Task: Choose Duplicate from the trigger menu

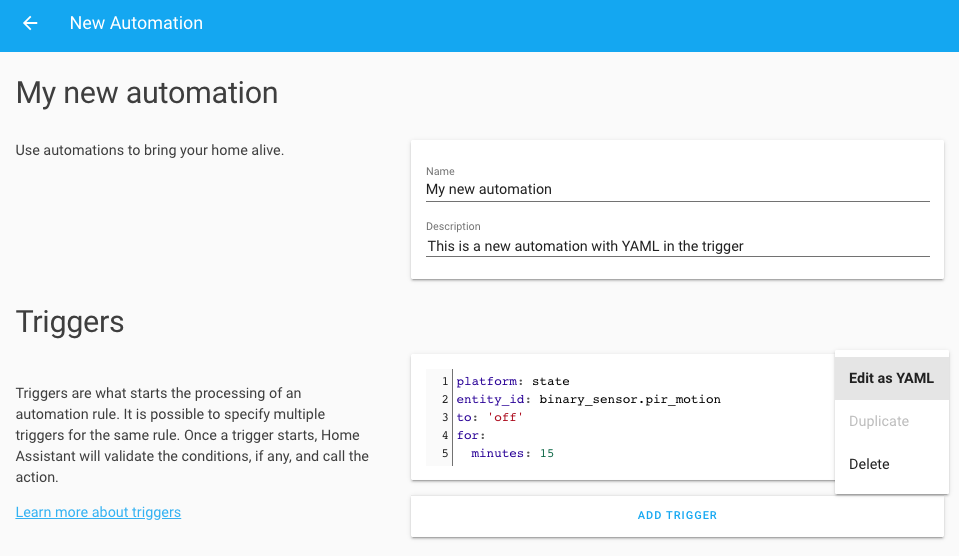Action: point(879,421)
